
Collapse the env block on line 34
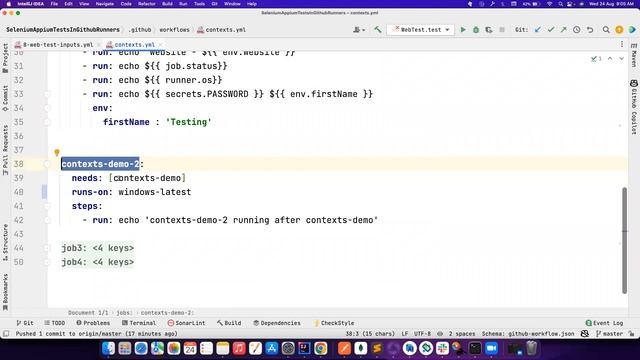coord(47,108)
